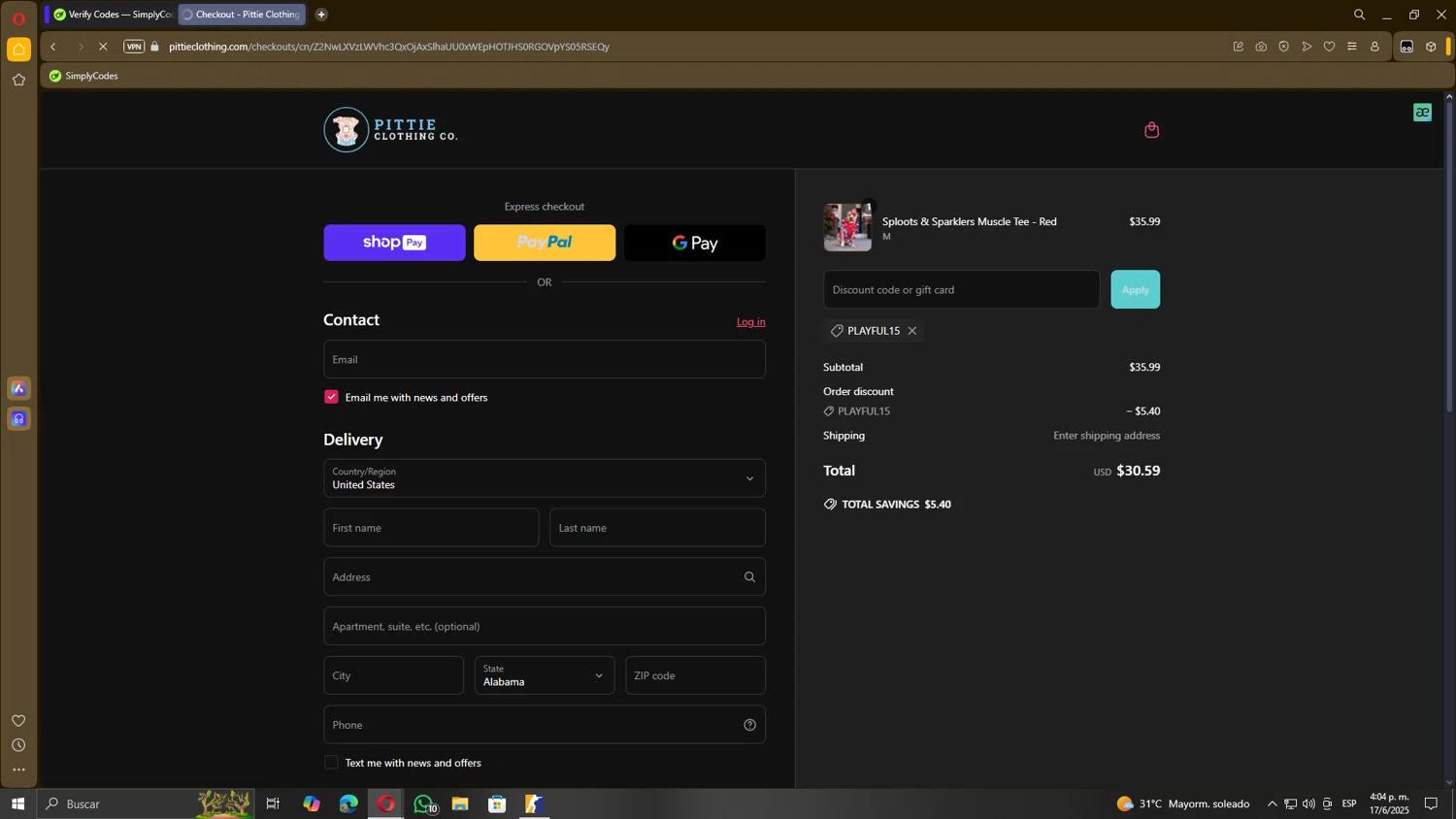Open Microsoft Edge from taskbar
This screenshot has height=819, width=1456.
348,803
